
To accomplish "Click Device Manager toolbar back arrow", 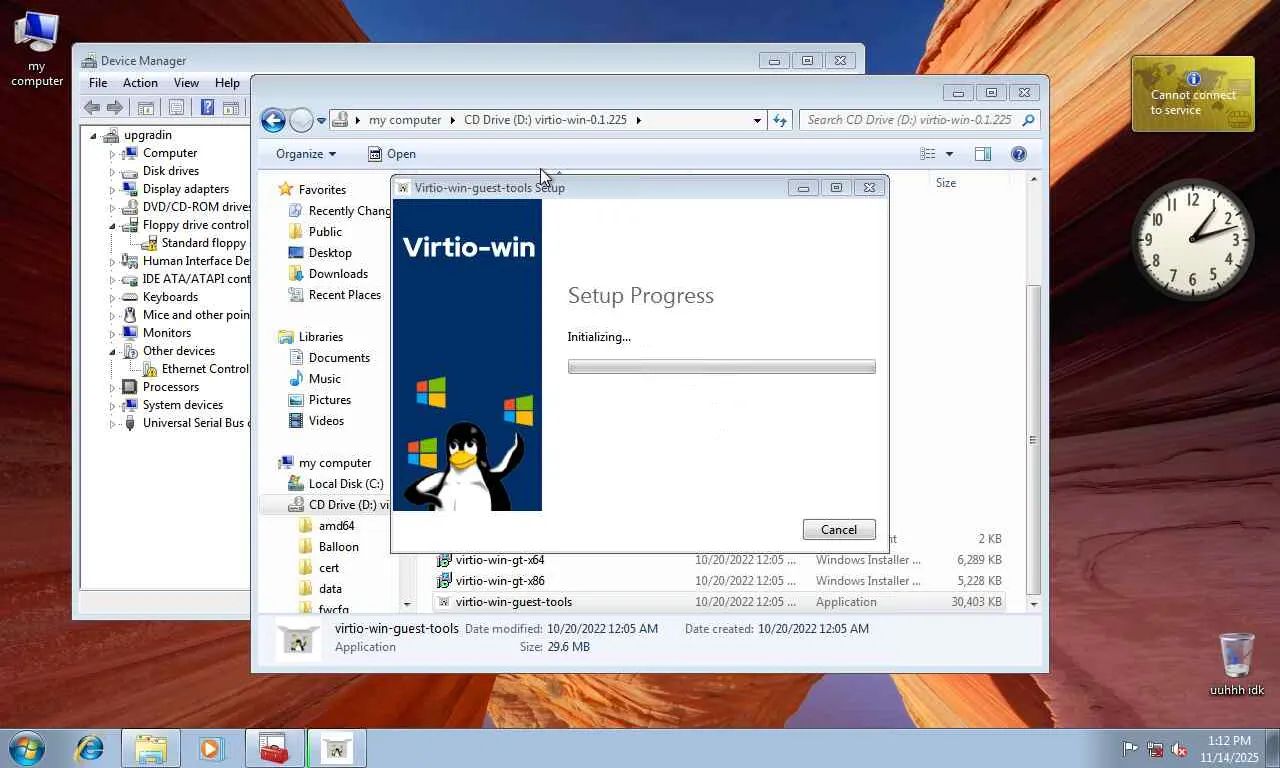I will click(92, 108).
